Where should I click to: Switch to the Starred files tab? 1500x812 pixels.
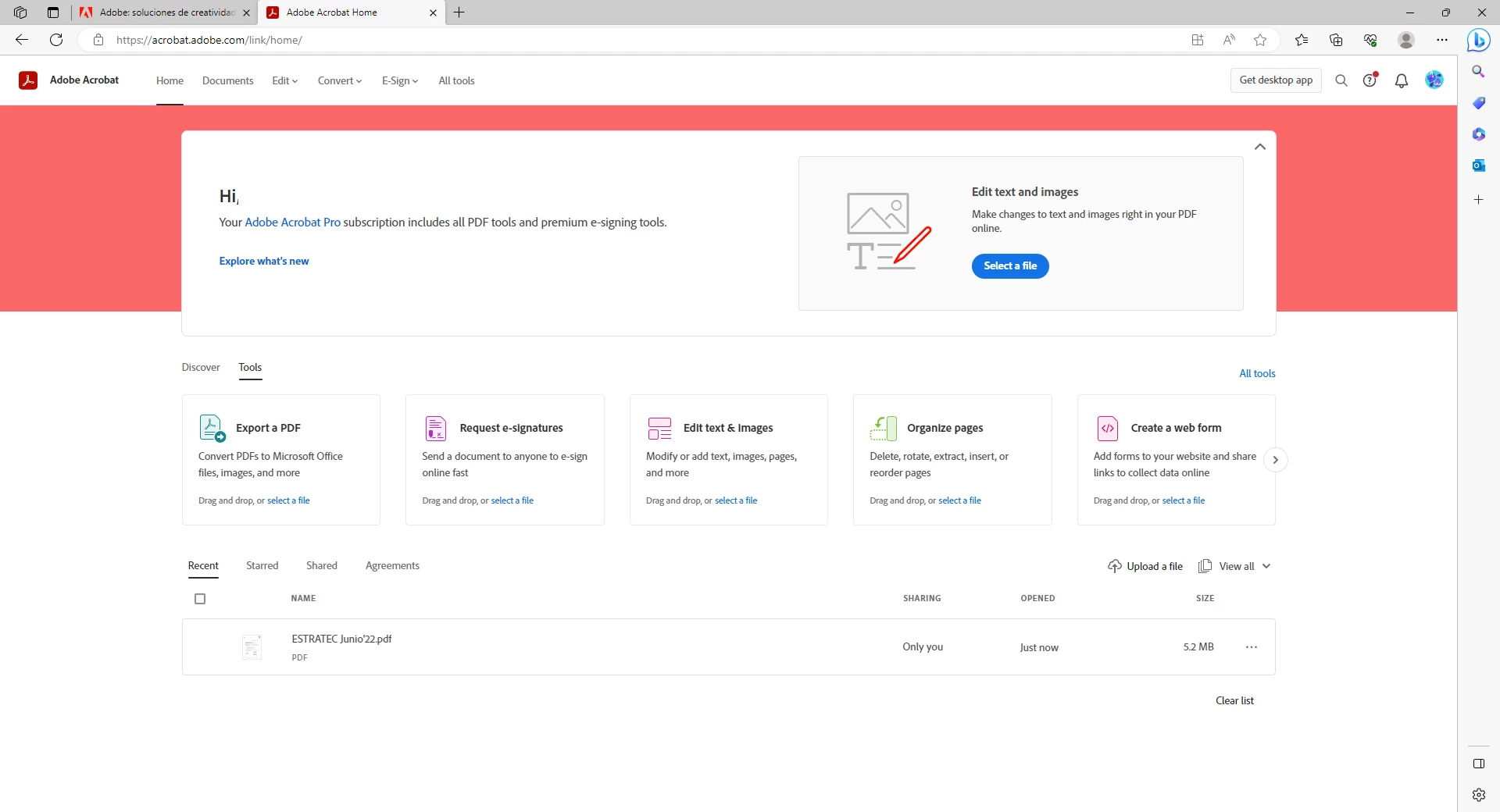coord(262,565)
